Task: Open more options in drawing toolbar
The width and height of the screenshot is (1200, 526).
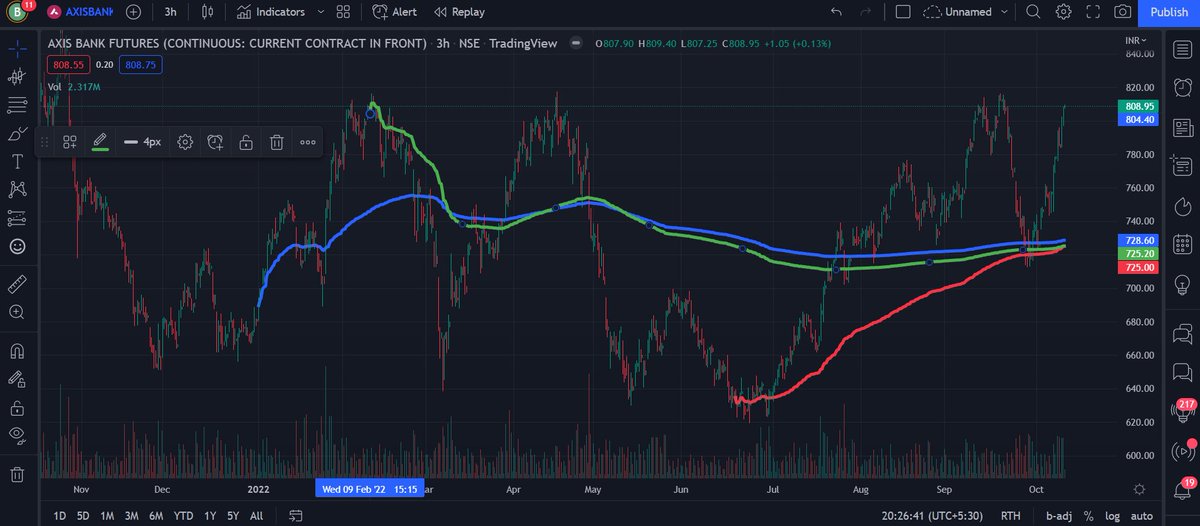Action: [x=307, y=142]
